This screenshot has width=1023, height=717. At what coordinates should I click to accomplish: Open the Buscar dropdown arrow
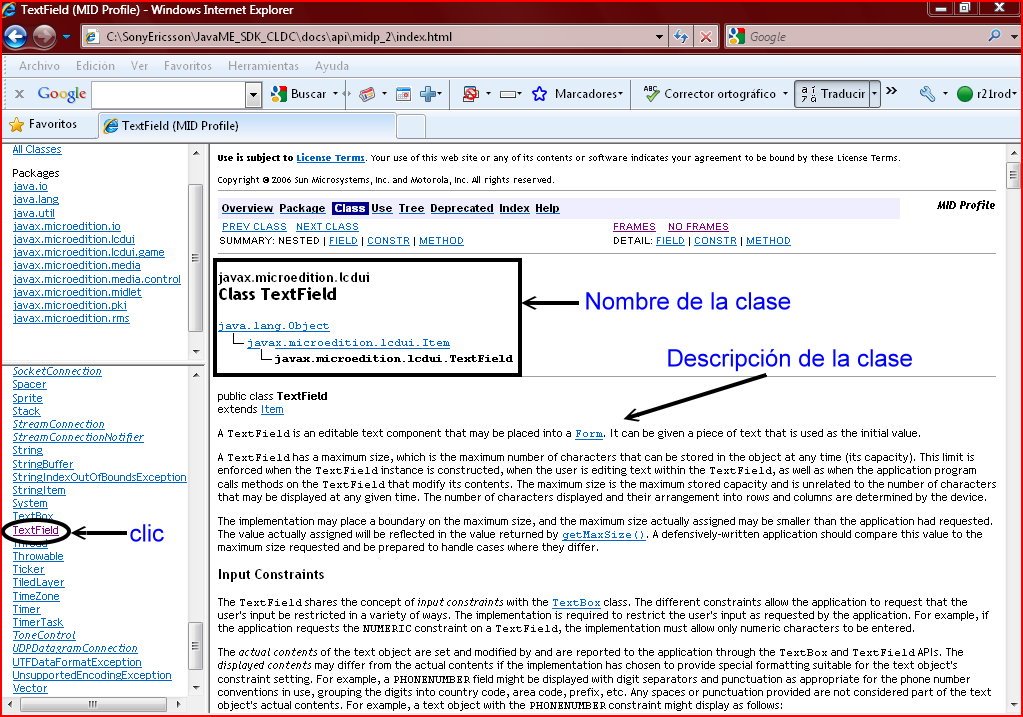(335, 94)
